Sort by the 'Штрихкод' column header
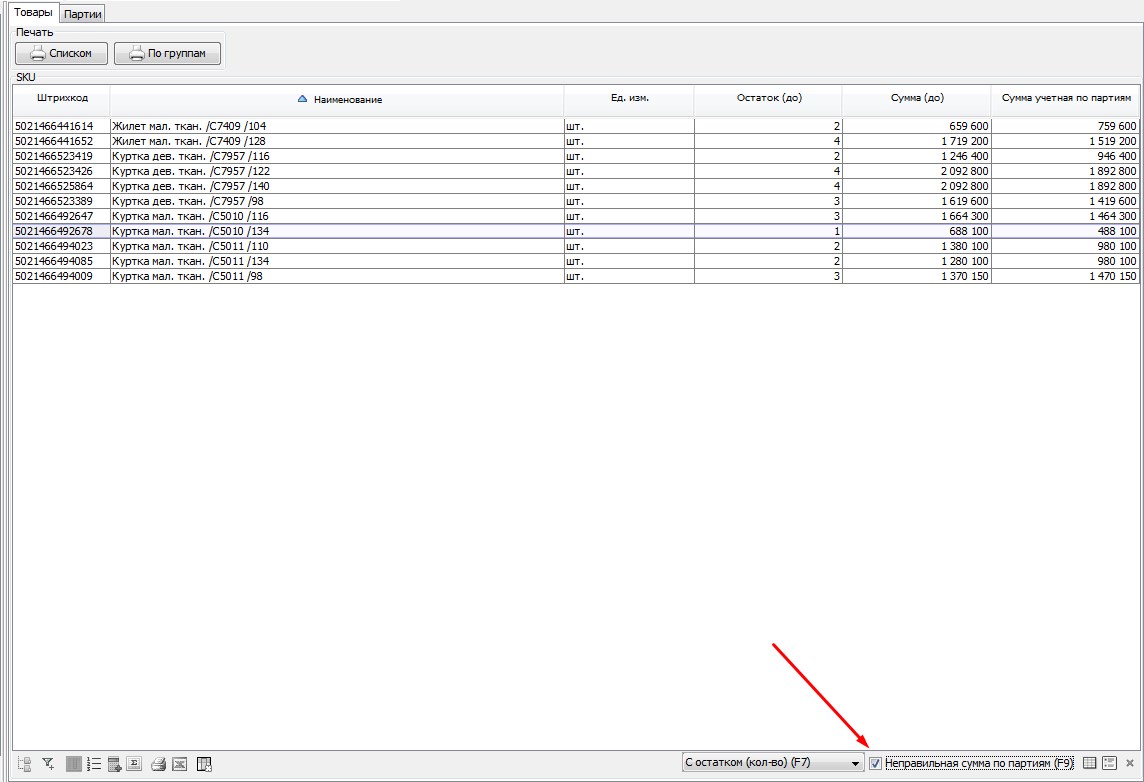1144x782 pixels. [61, 98]
